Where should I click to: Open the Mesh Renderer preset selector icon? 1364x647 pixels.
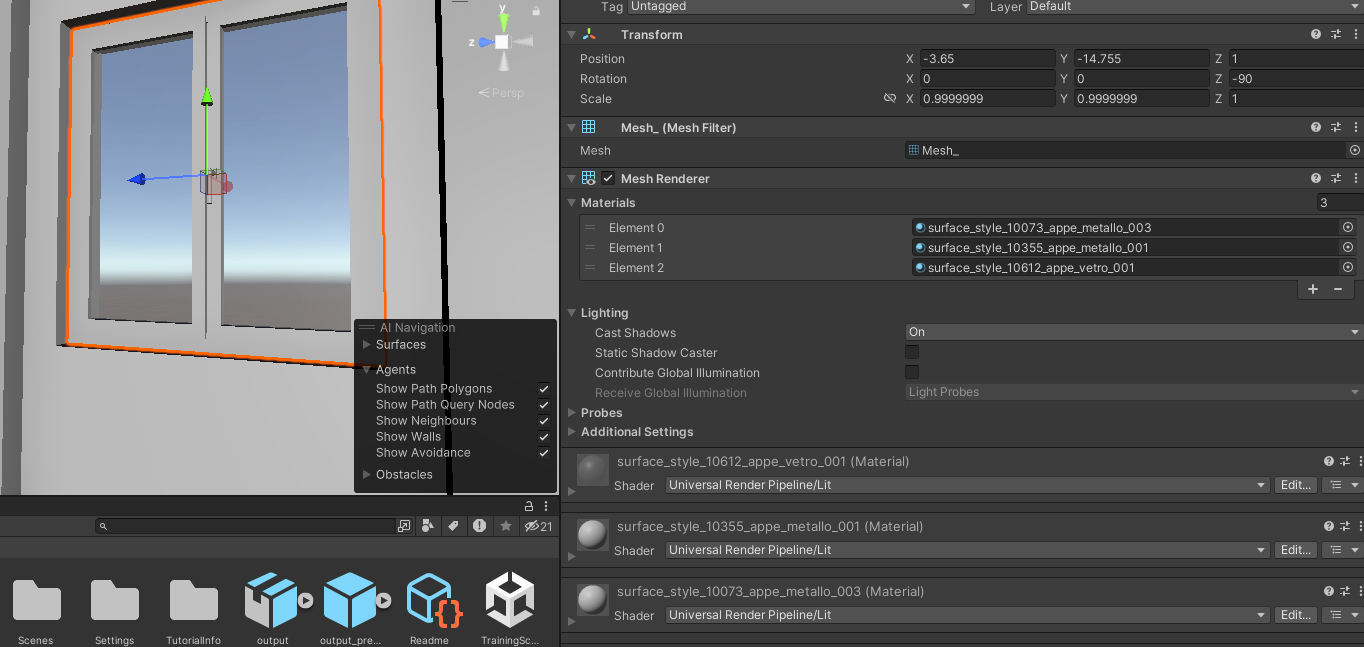(x=1336, y=177)
